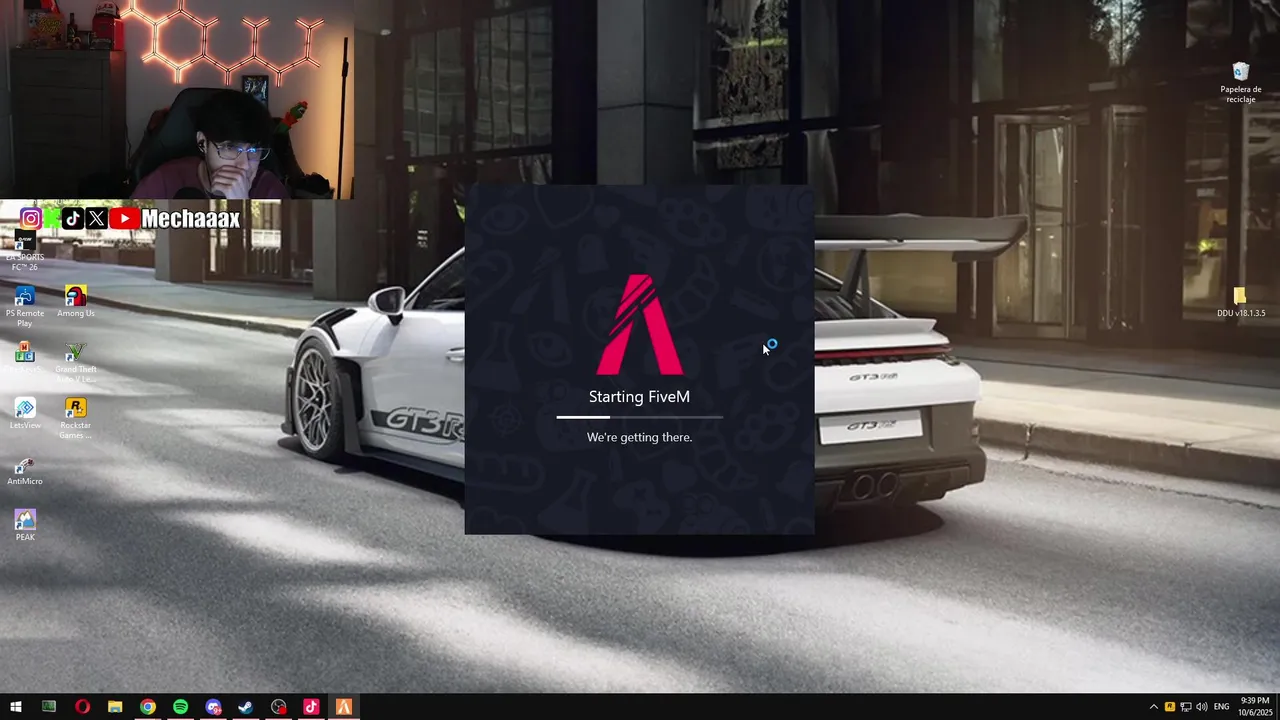Click the 'We're getting there.' message
Screen dimensions: 1280x720
point(640,437)
